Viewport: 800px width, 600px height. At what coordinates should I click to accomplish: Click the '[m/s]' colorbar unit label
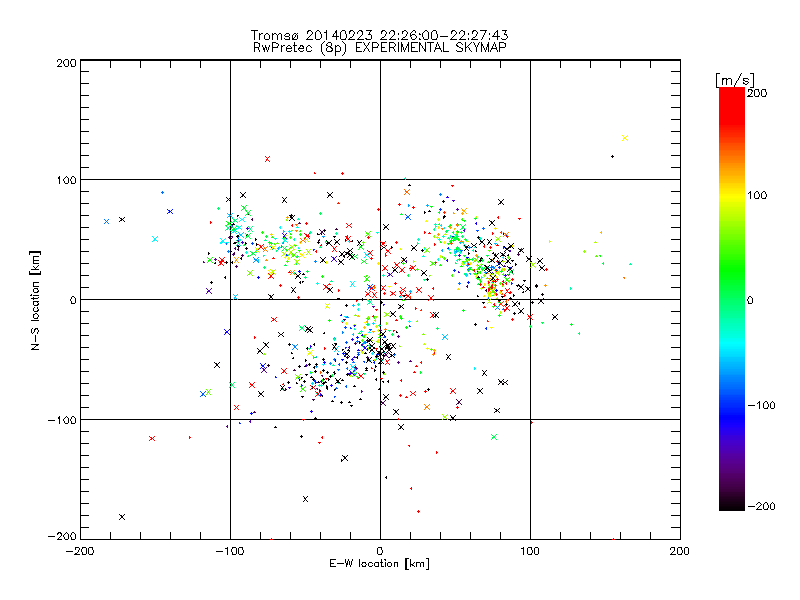pyautogui.click(x=735, y=80)
